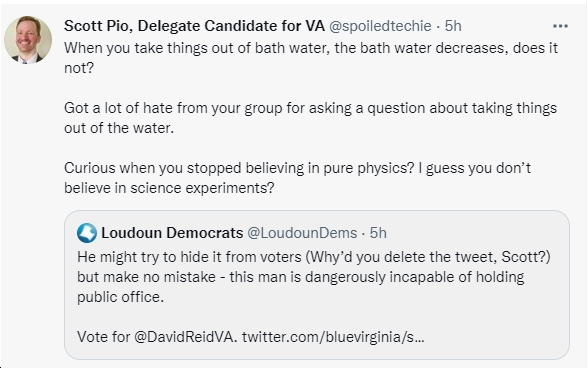Click the 'public office.' line in quote
Screen dimensions: 588x368
121,297
